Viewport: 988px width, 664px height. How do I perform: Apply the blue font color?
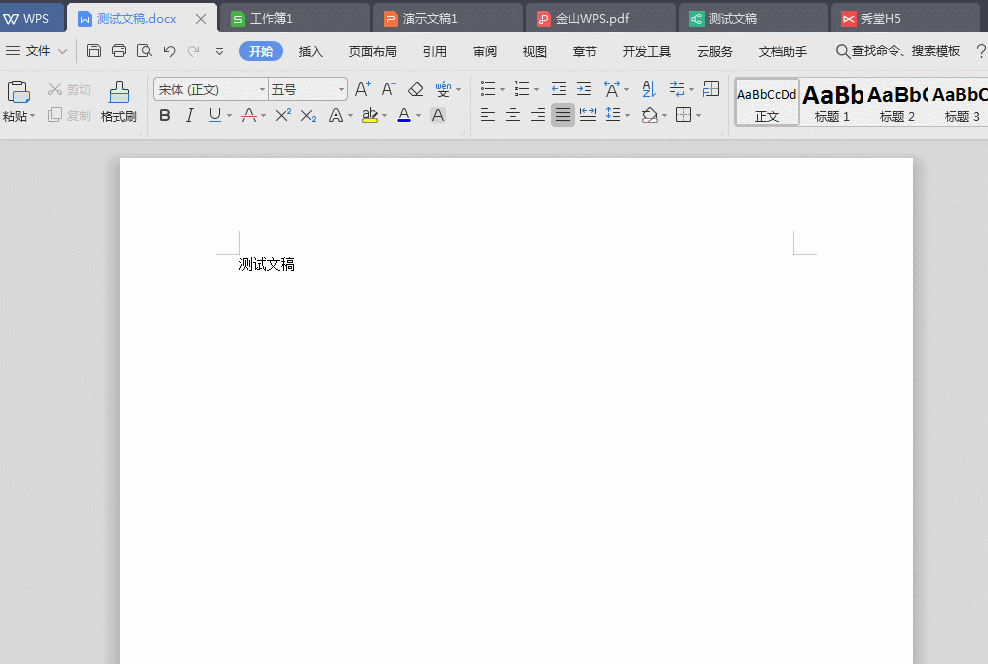pyautogui.click(x=404, y=115)
